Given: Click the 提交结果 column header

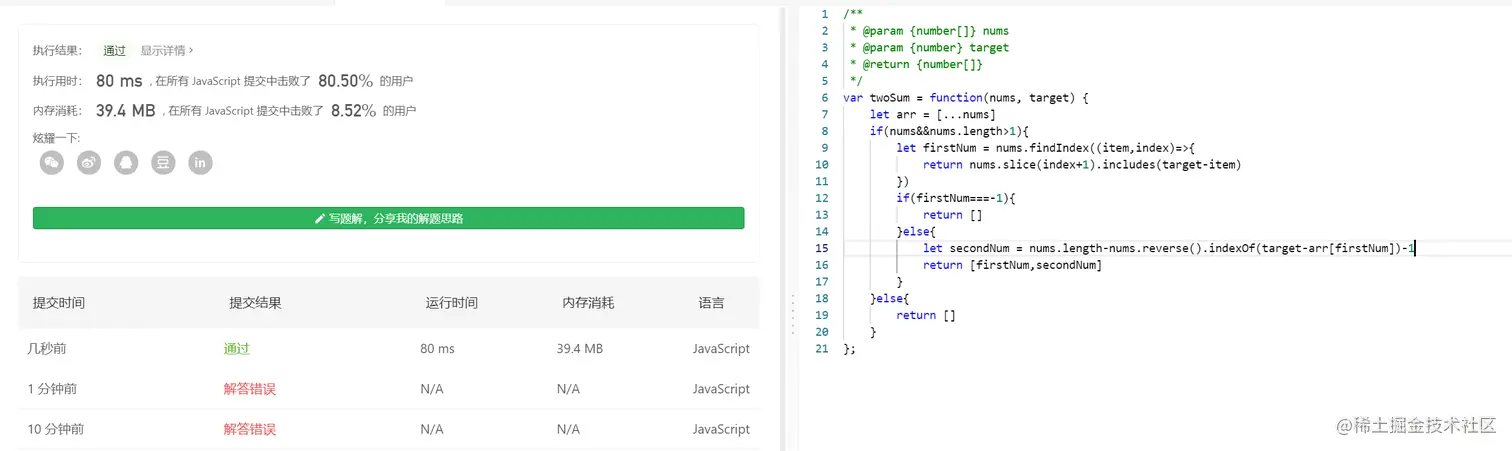Looking at the screenshot, I should [x=256, y=303].
